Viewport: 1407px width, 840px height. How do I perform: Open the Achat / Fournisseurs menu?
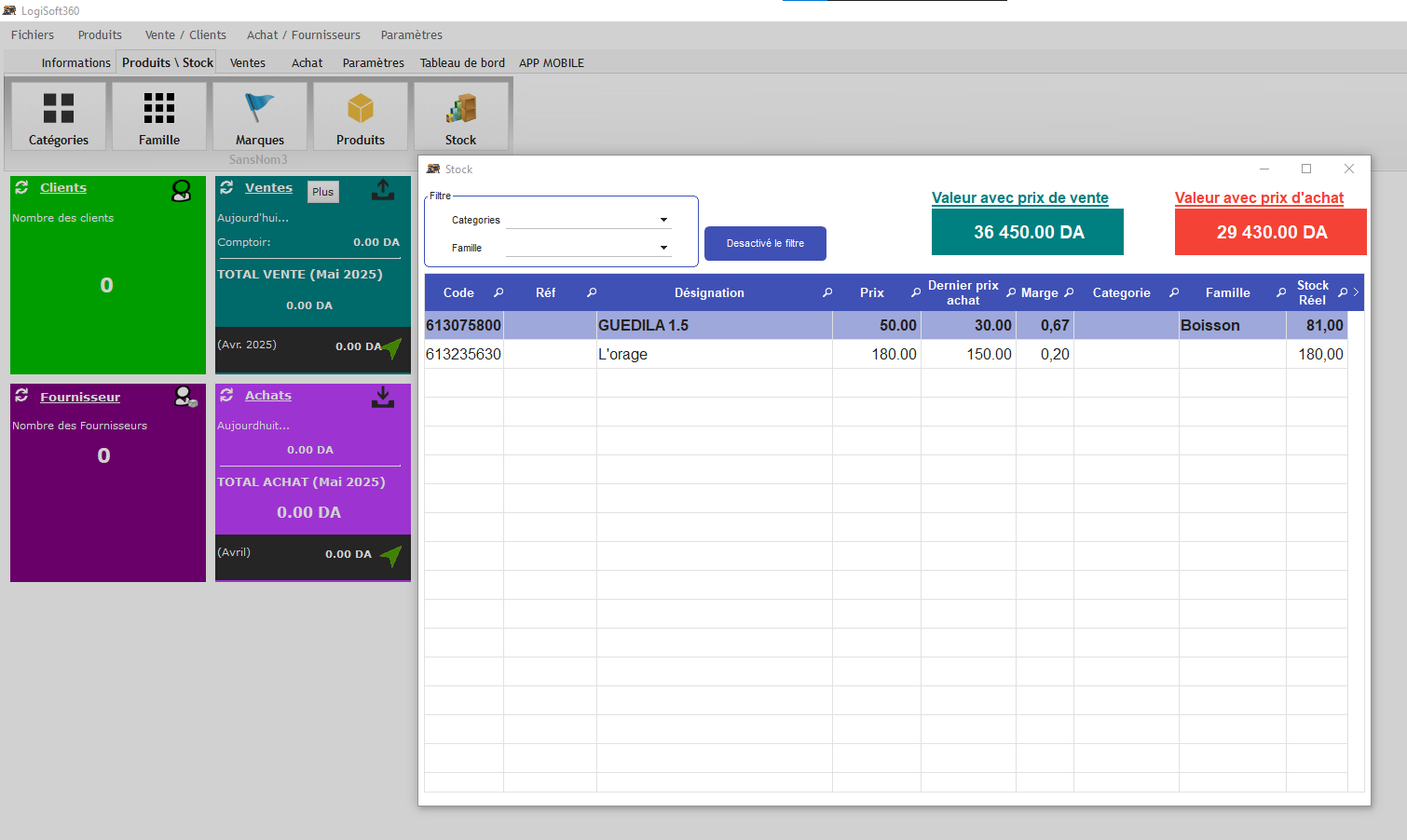click(303, 35)
